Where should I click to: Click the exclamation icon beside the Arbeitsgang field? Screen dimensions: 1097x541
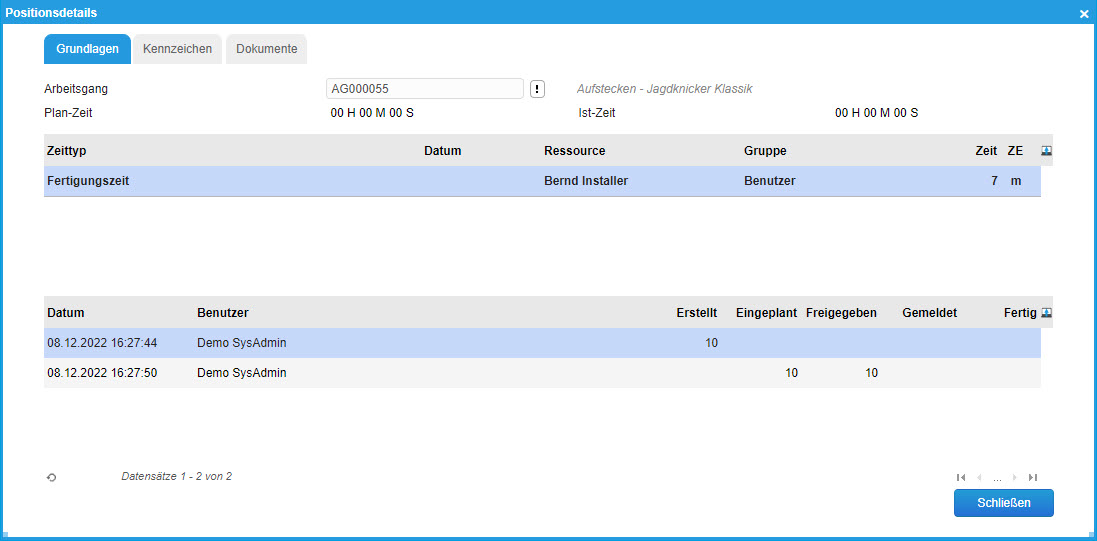point(537,89)
